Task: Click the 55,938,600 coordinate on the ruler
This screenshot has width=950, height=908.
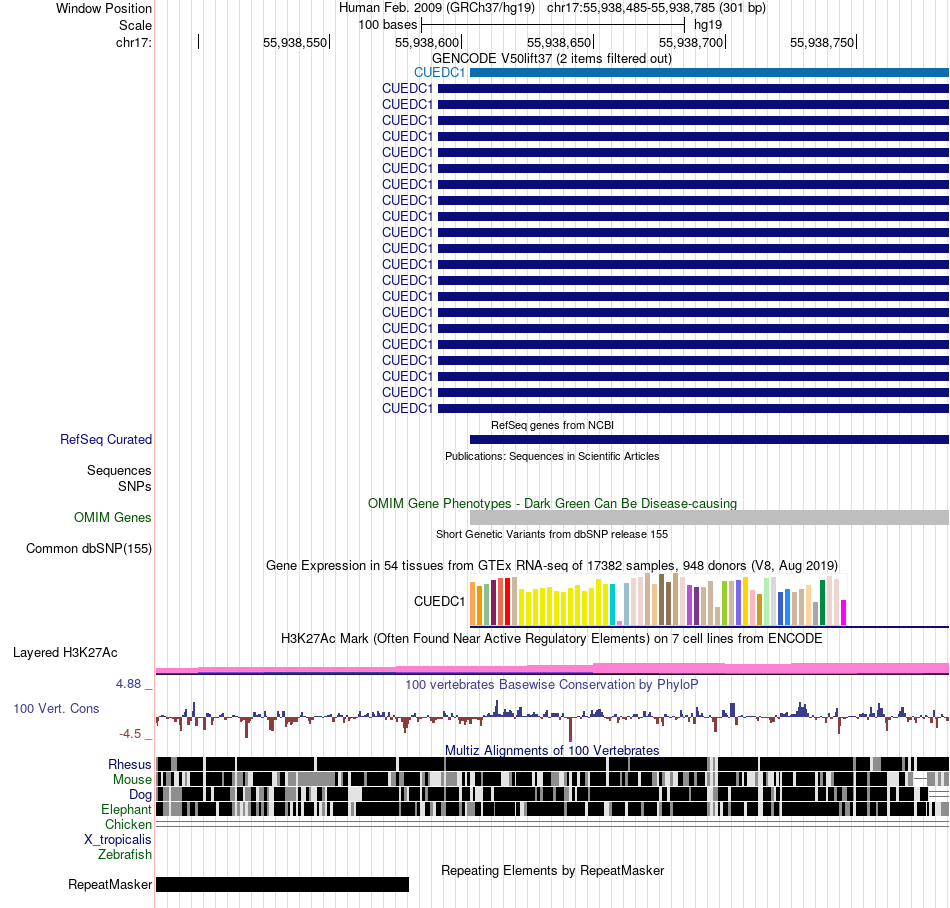Action: [x=427, y=42]
